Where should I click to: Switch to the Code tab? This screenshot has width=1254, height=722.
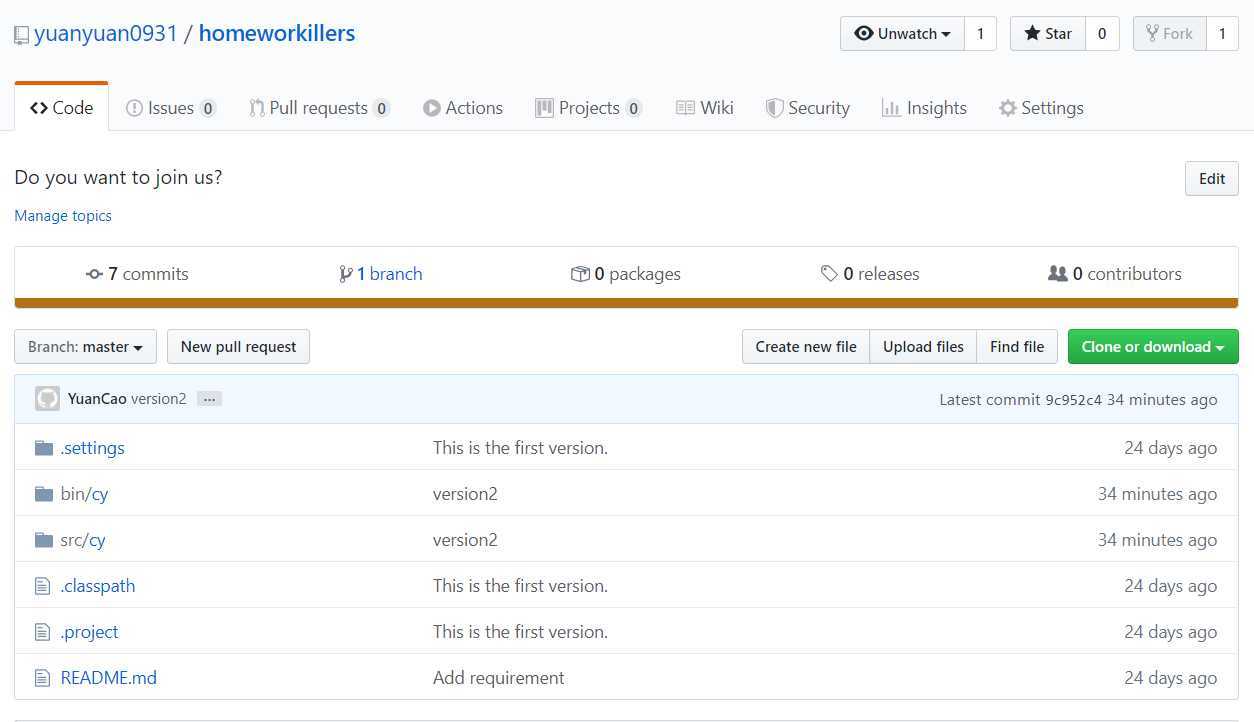(x=61, y=108)
